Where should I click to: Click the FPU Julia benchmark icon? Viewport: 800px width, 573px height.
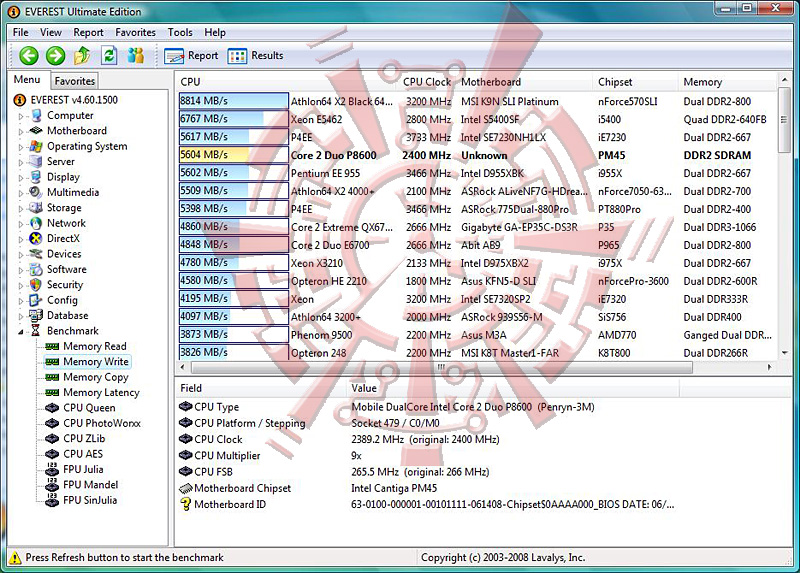point(52,469)
